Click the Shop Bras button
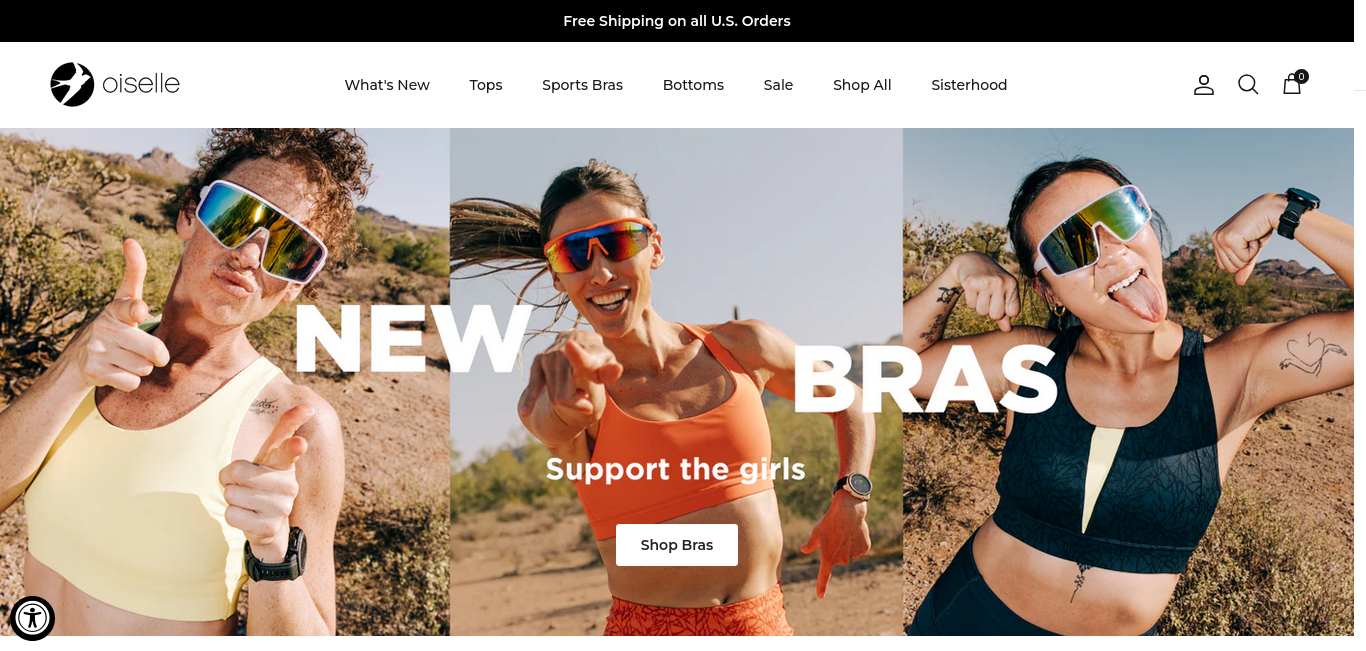Viewport: 1366px width, 651px height. click(x=677, y=545)
